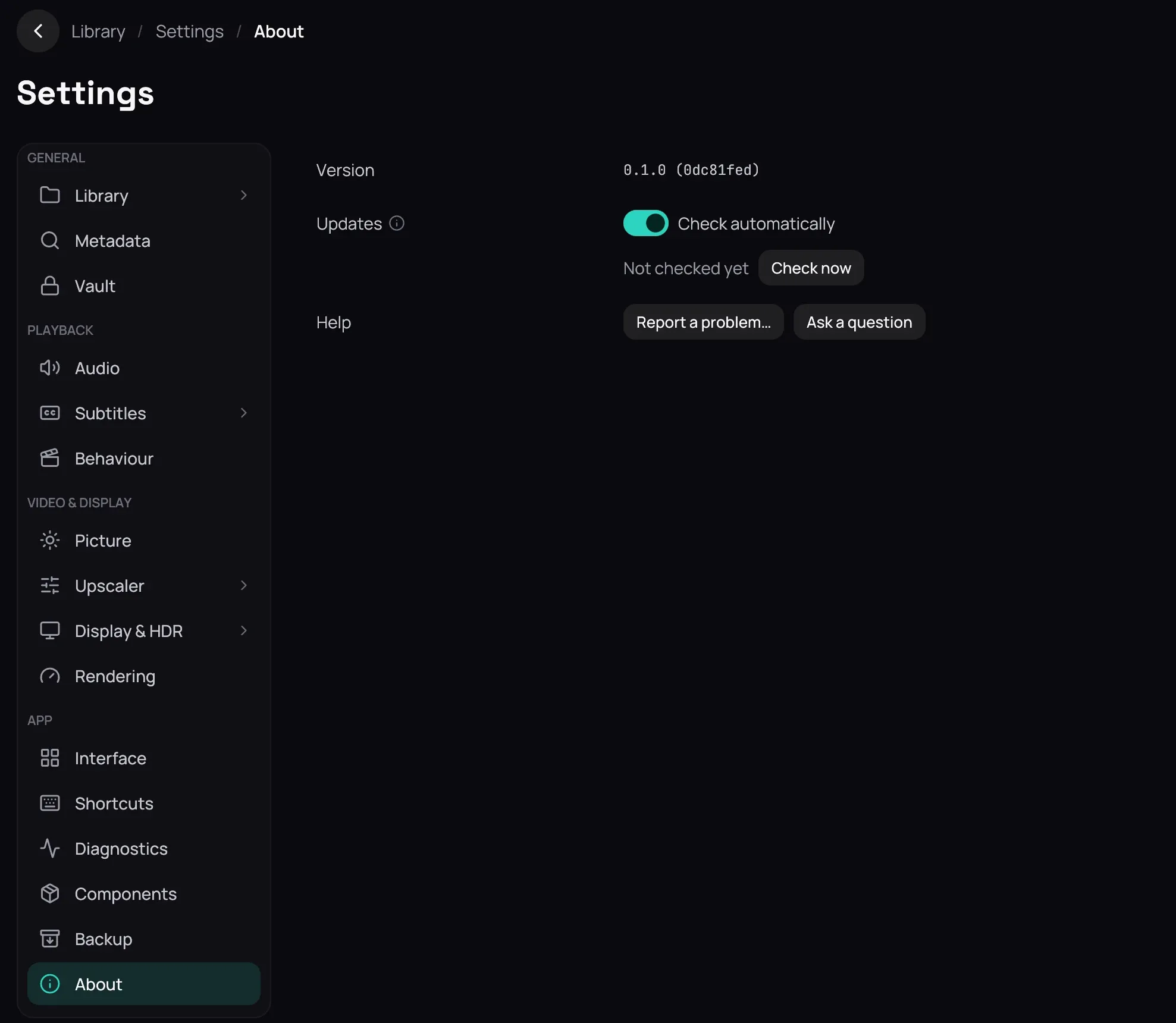
Task: Switch to Interface settings
Action: pyautogui.click(x=144, y=758)
